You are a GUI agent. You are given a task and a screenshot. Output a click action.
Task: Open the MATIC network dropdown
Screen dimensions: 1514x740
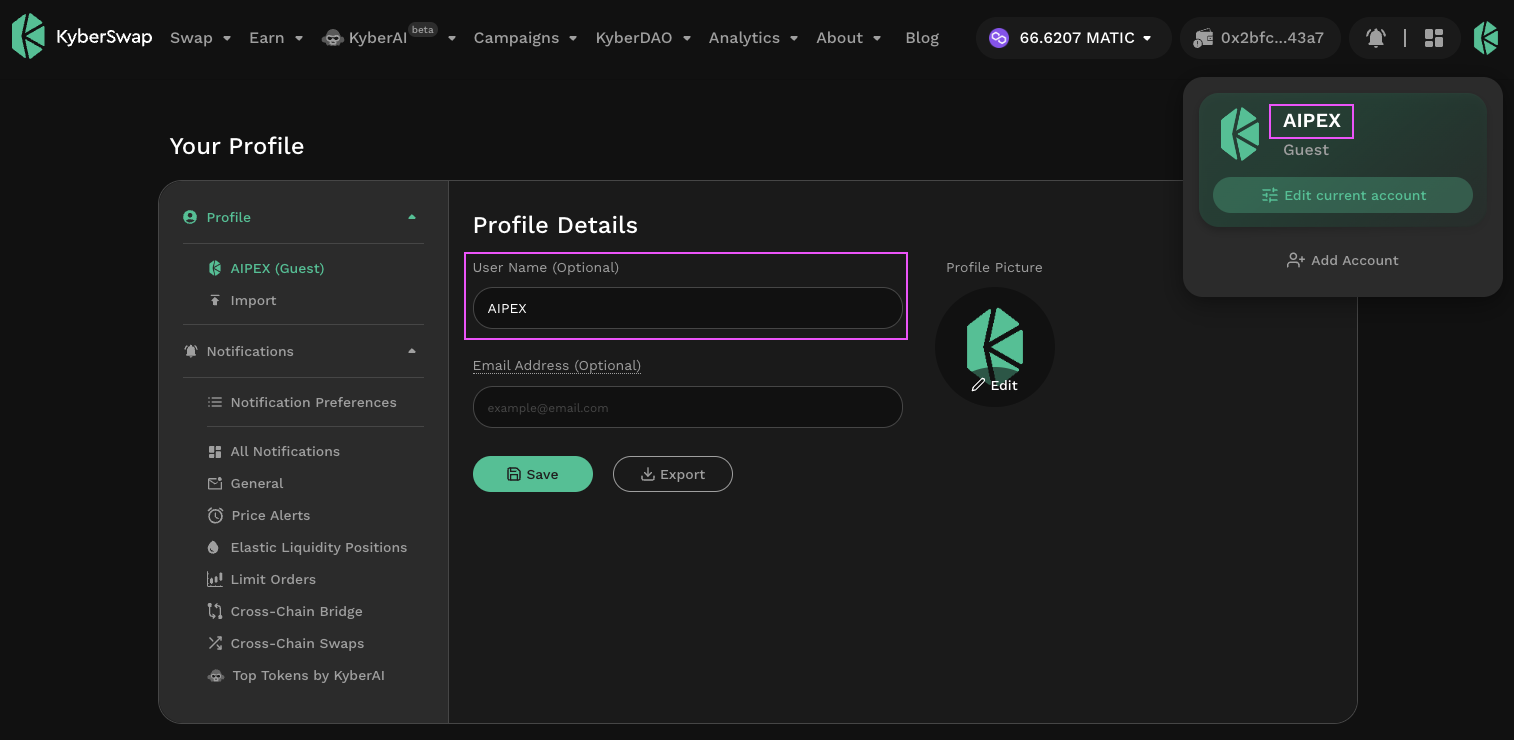click(1073, 38)
